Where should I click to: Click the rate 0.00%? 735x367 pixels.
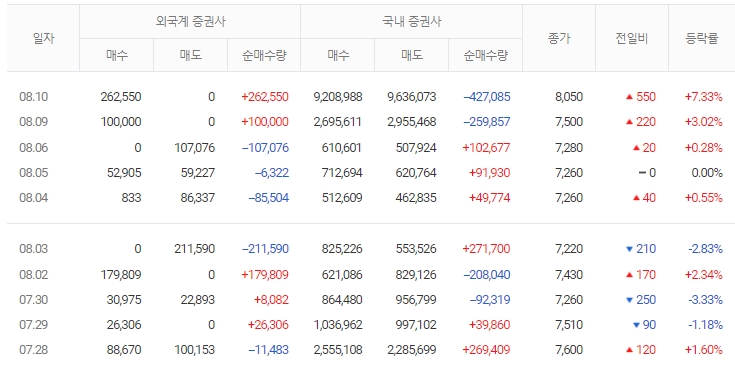tap(707, 173)
